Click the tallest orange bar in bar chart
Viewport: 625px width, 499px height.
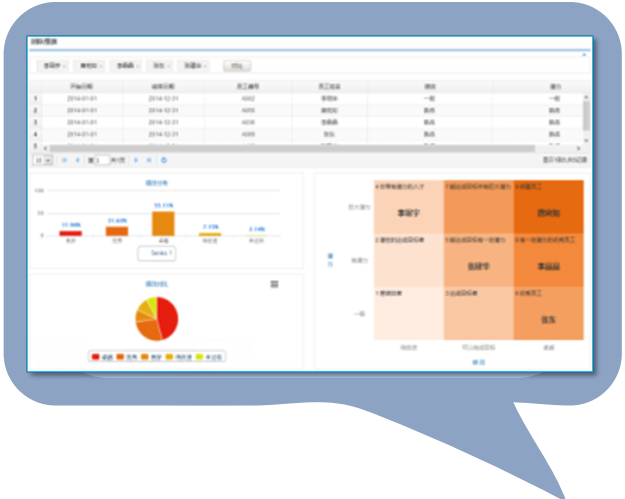pyautogui.click(x=163, y=223)
